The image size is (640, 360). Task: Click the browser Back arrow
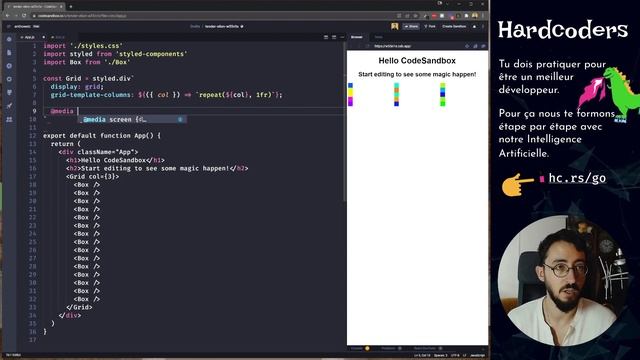click(7, 16)
